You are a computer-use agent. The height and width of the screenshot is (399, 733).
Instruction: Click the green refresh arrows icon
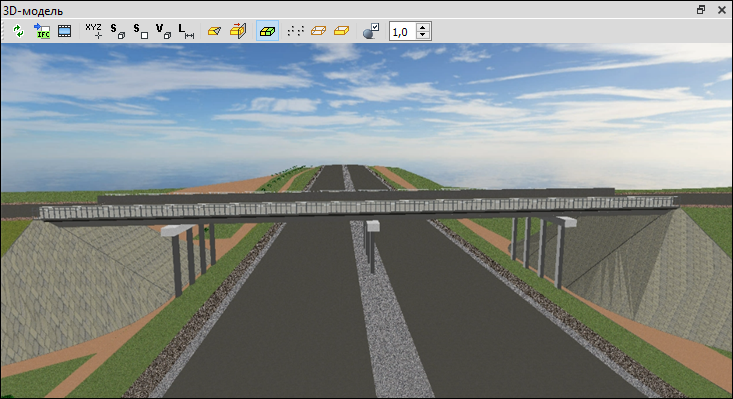[18, 31]
